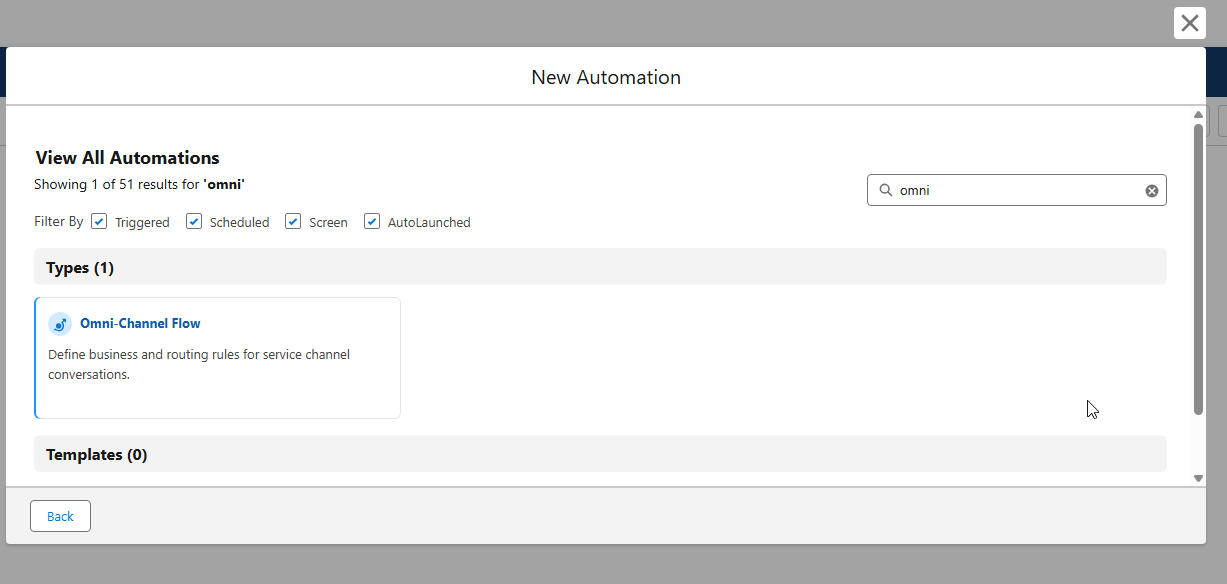Clear the 'omni' search text

click(1151, 191)
